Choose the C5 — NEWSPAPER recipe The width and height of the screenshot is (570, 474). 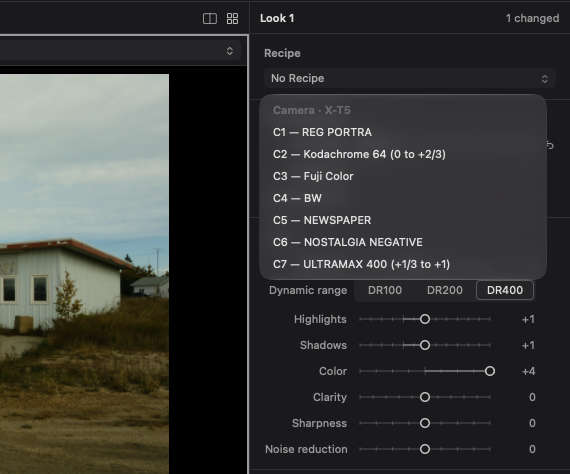(403, 220)
